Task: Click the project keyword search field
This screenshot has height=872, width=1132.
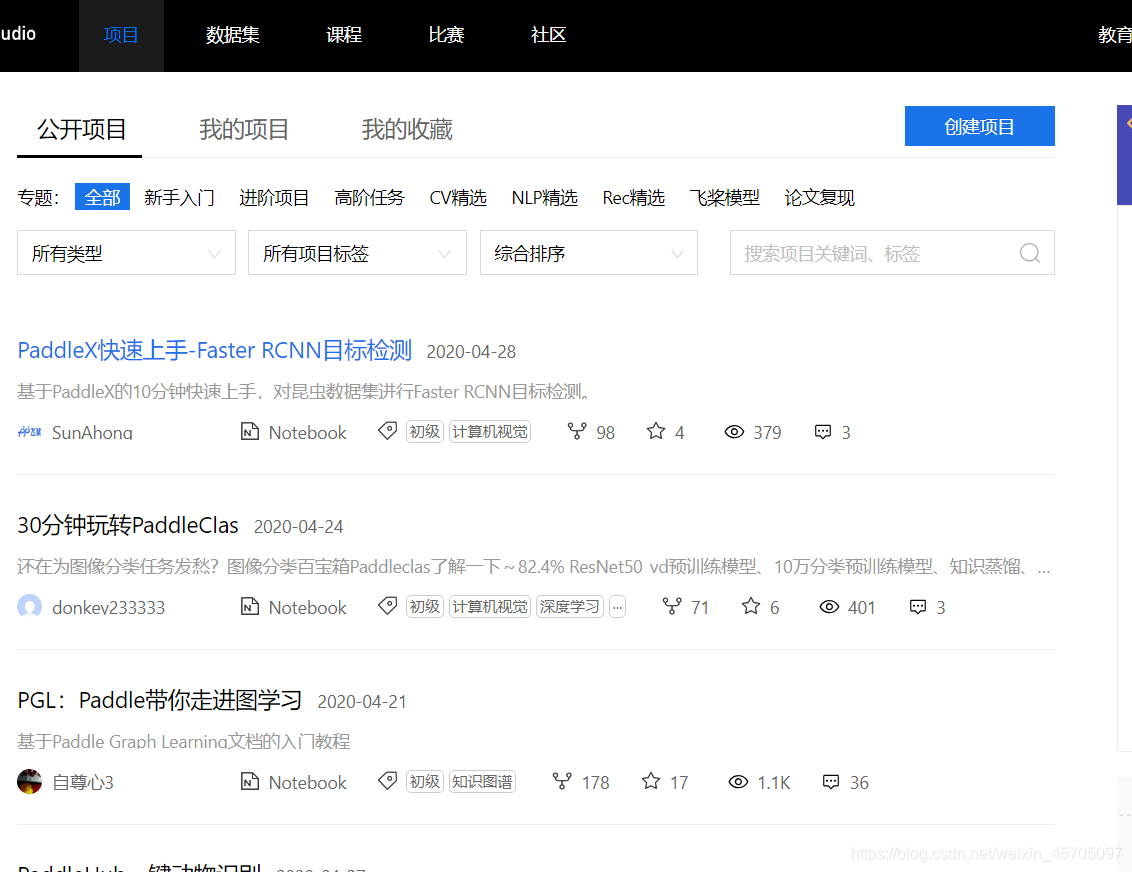Action: (x=892, y=253)
